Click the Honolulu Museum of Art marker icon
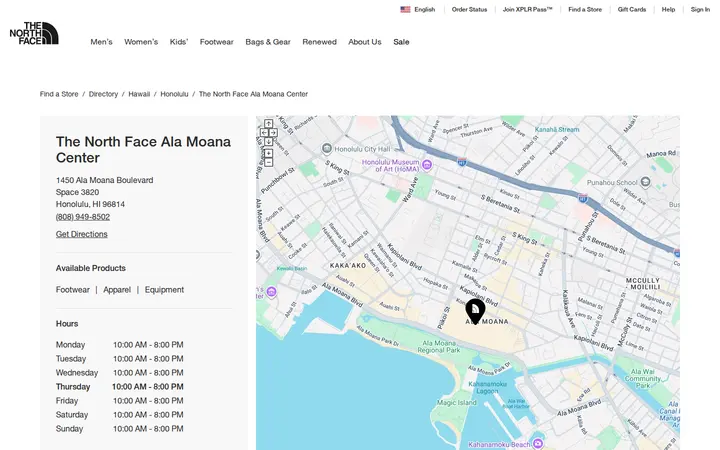 427,165
